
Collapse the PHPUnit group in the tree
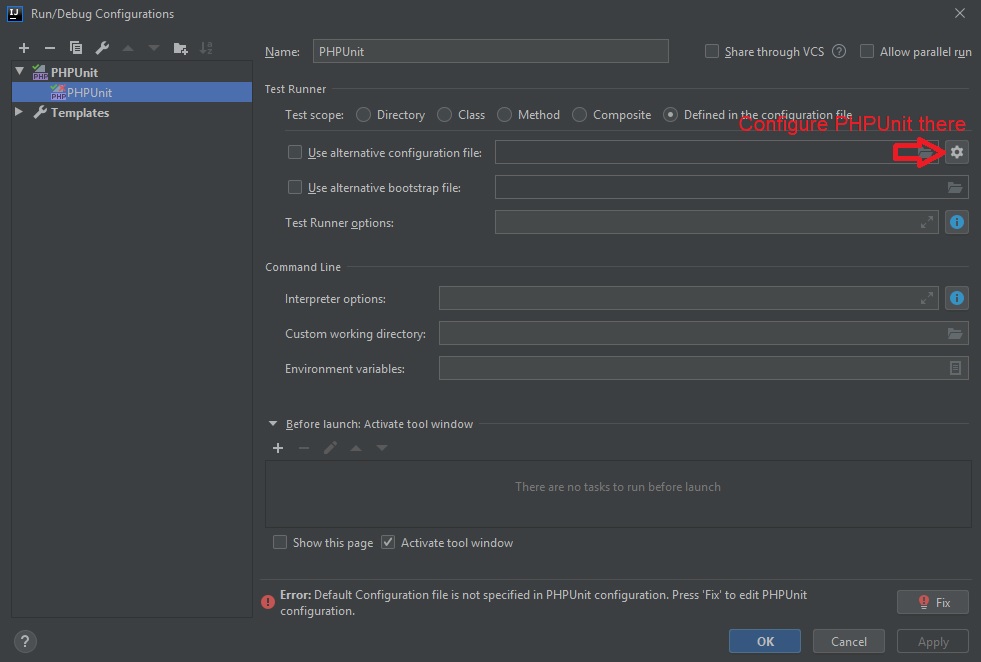(19, 72)
